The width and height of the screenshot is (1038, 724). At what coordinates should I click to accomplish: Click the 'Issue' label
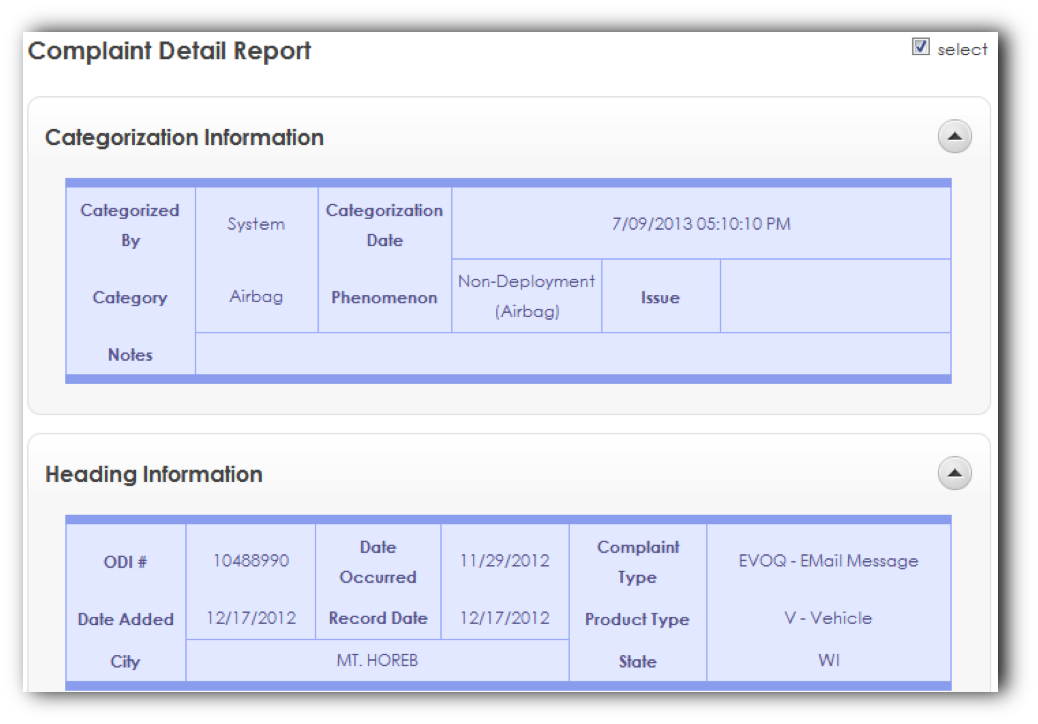(660, 298)
